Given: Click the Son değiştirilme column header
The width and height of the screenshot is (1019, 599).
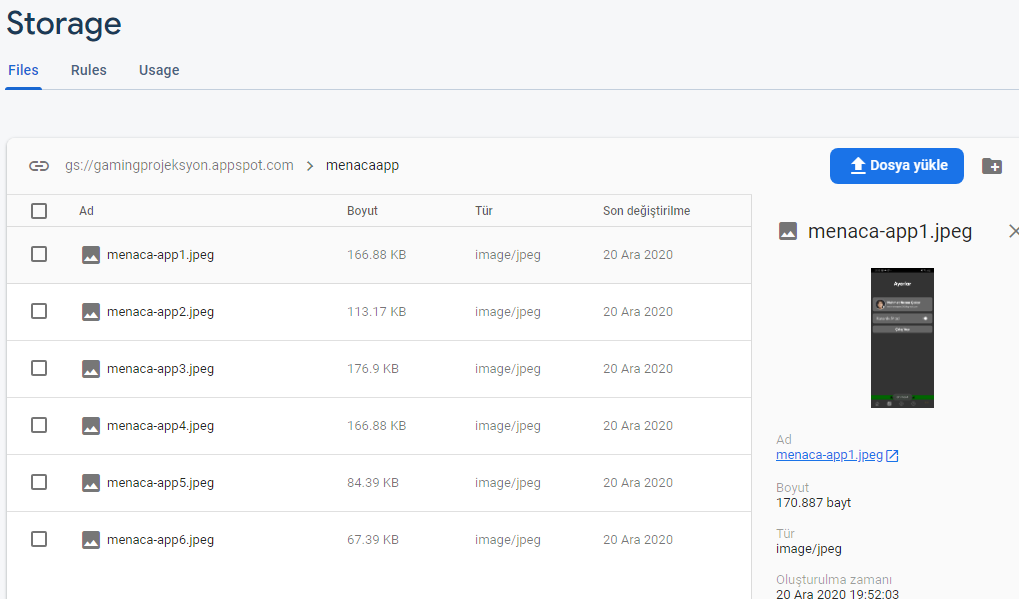Looking at the screenshot, I should [x=646, y=210].
